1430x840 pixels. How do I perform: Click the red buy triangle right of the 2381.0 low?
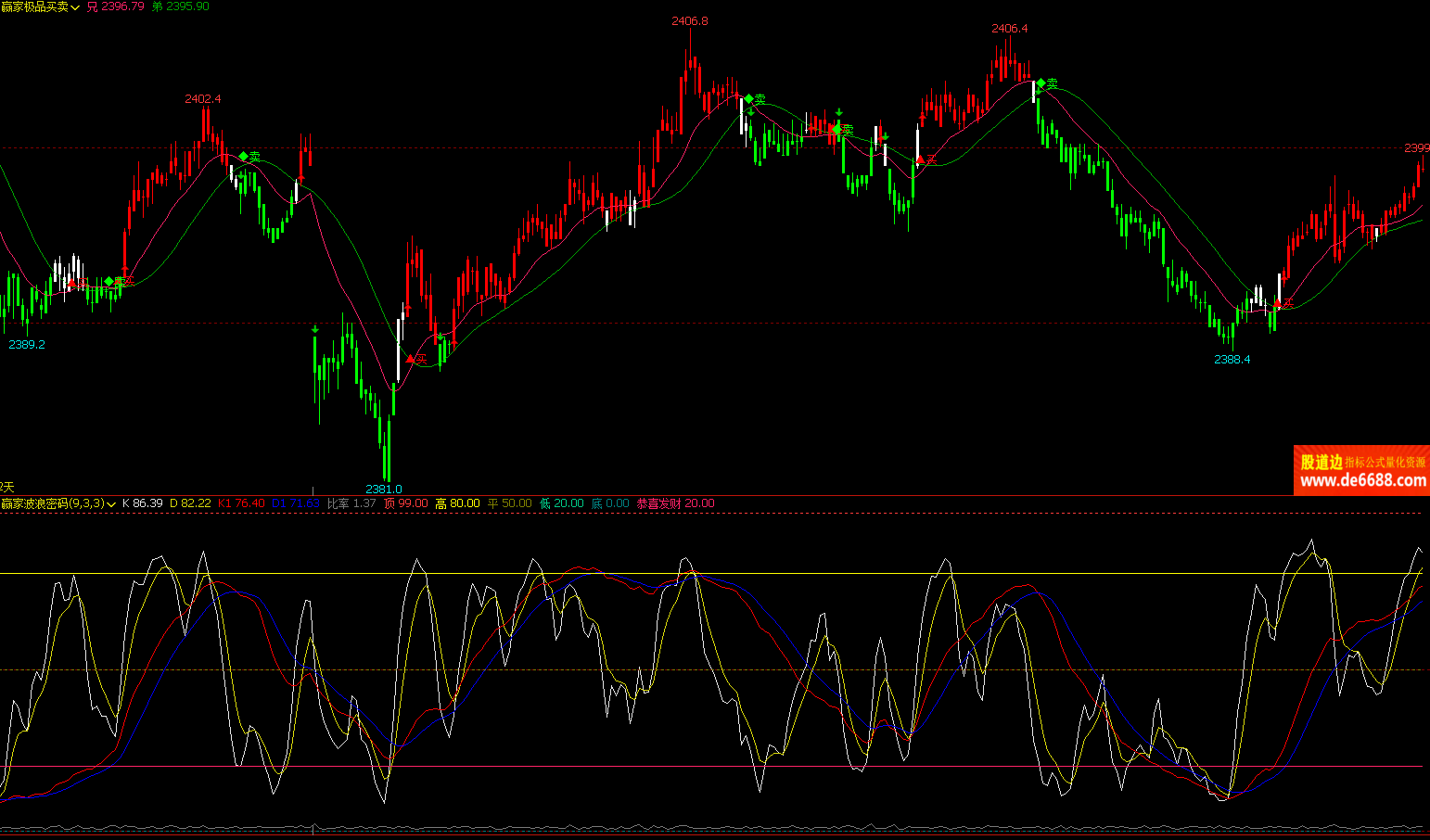pos(411,359)
